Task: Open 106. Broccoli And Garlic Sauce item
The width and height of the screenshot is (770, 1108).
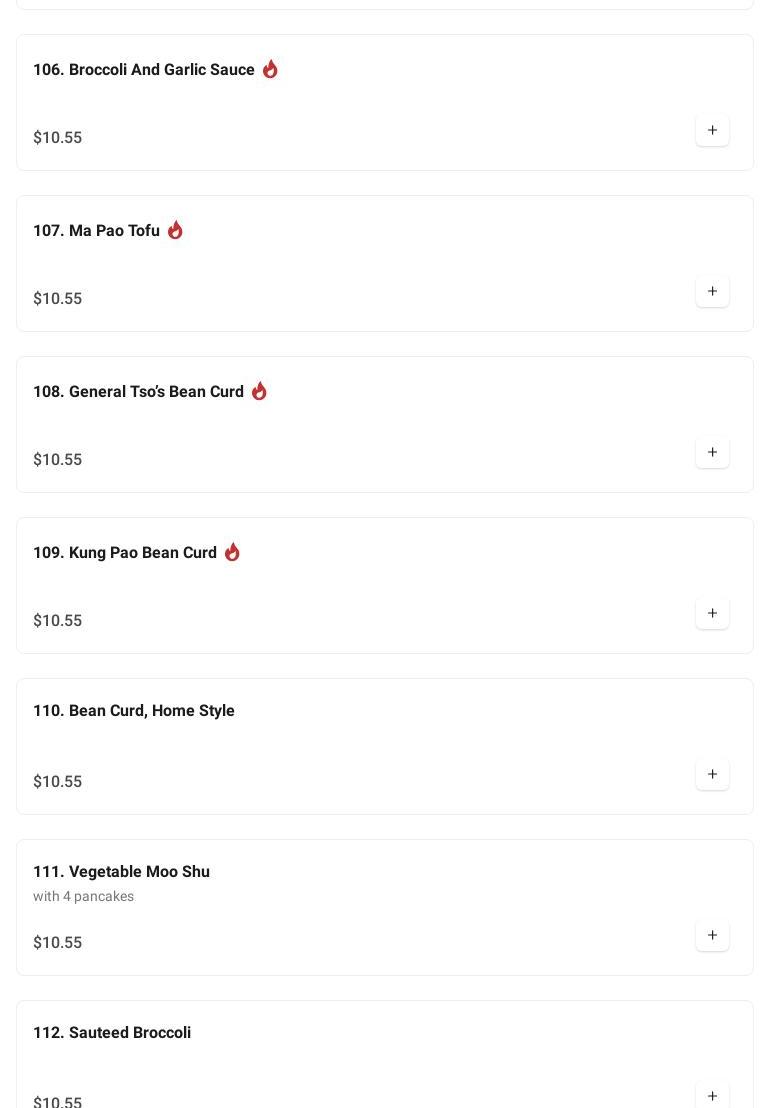Action: (x=144, y=70)
